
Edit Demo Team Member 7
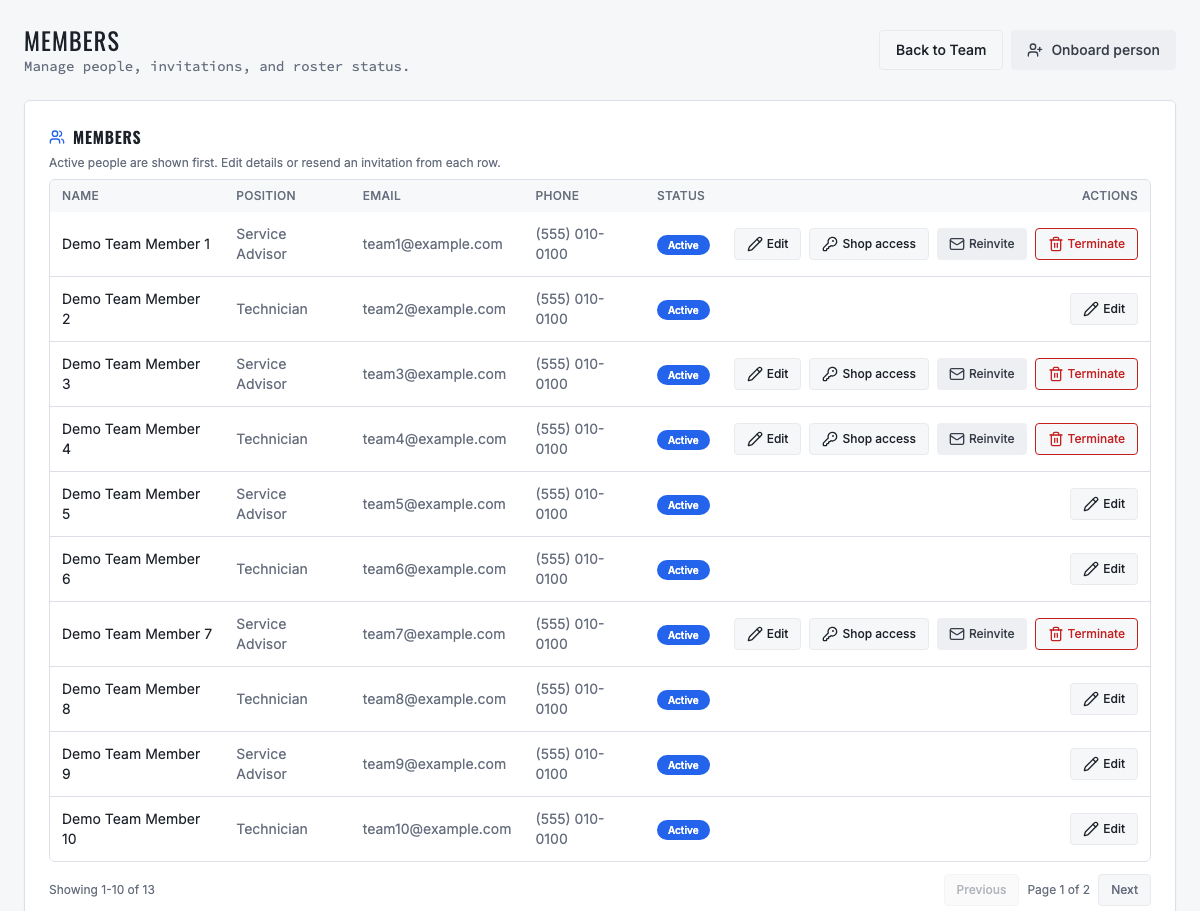[x=767, y=634]
